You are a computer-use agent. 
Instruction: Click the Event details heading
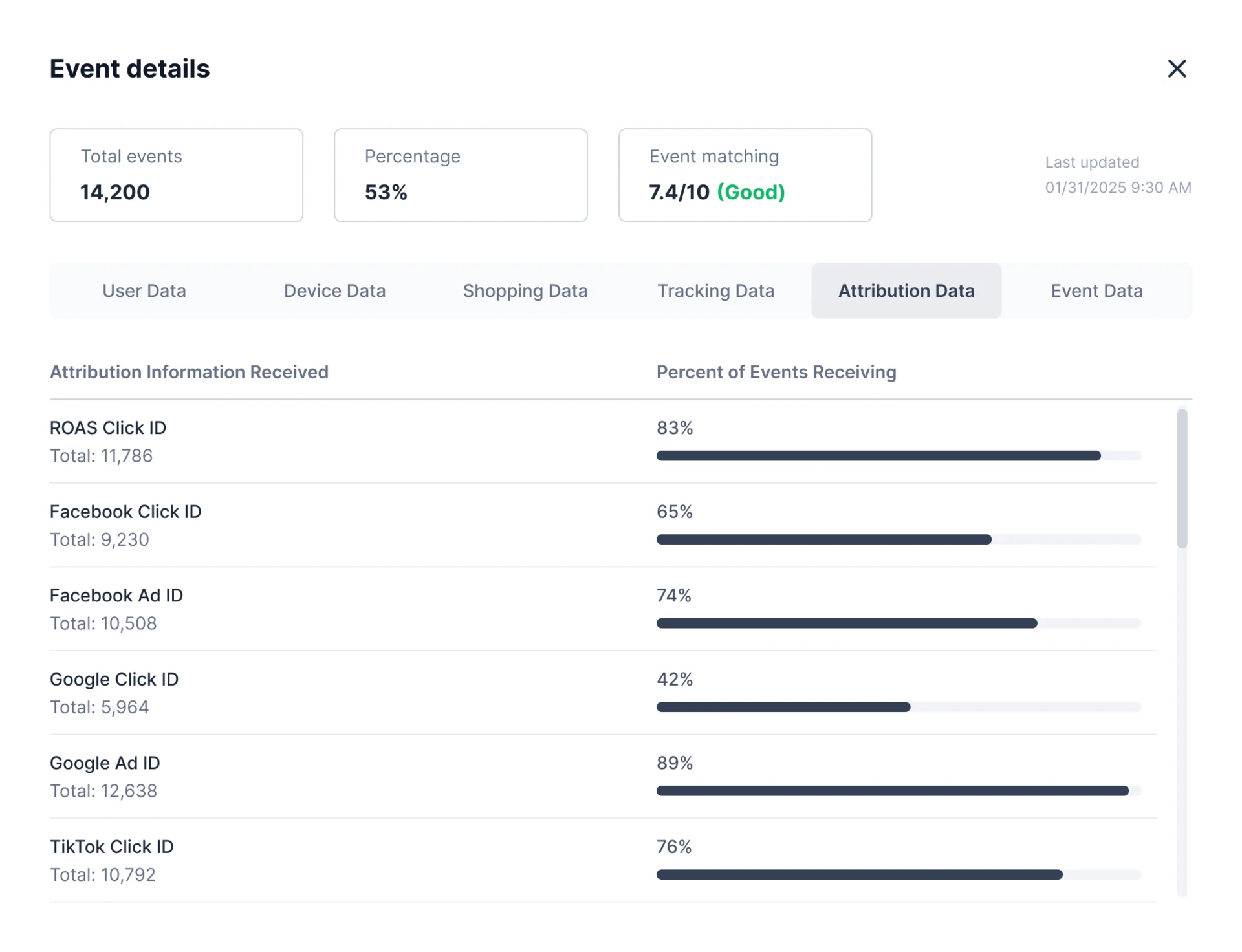click(129, 69)
